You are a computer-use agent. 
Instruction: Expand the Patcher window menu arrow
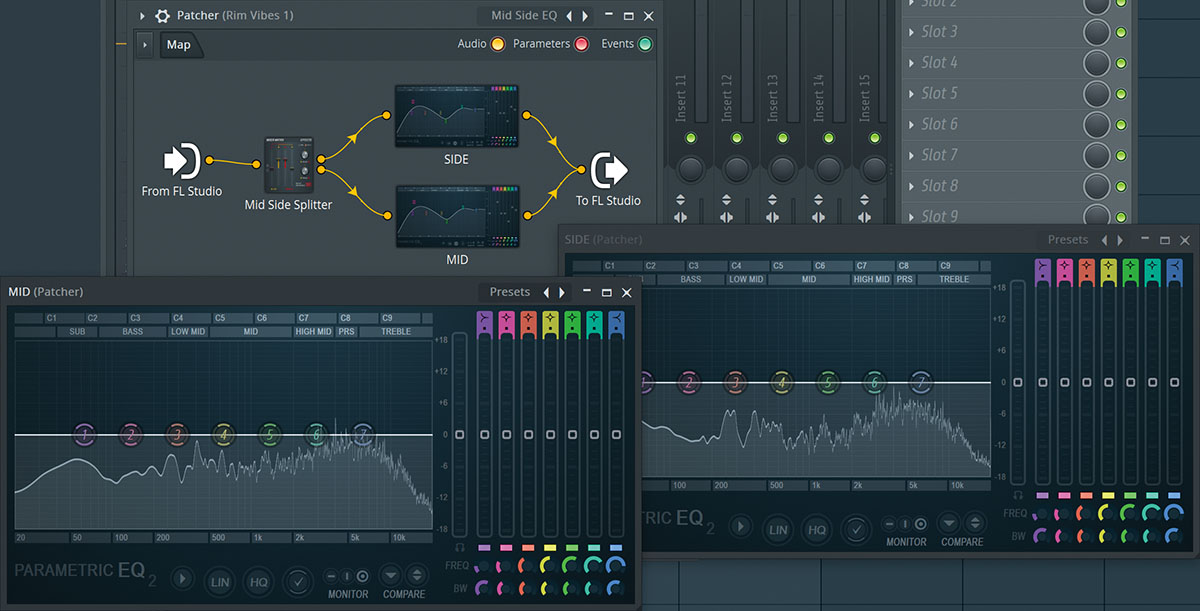[x=141, y=16]
